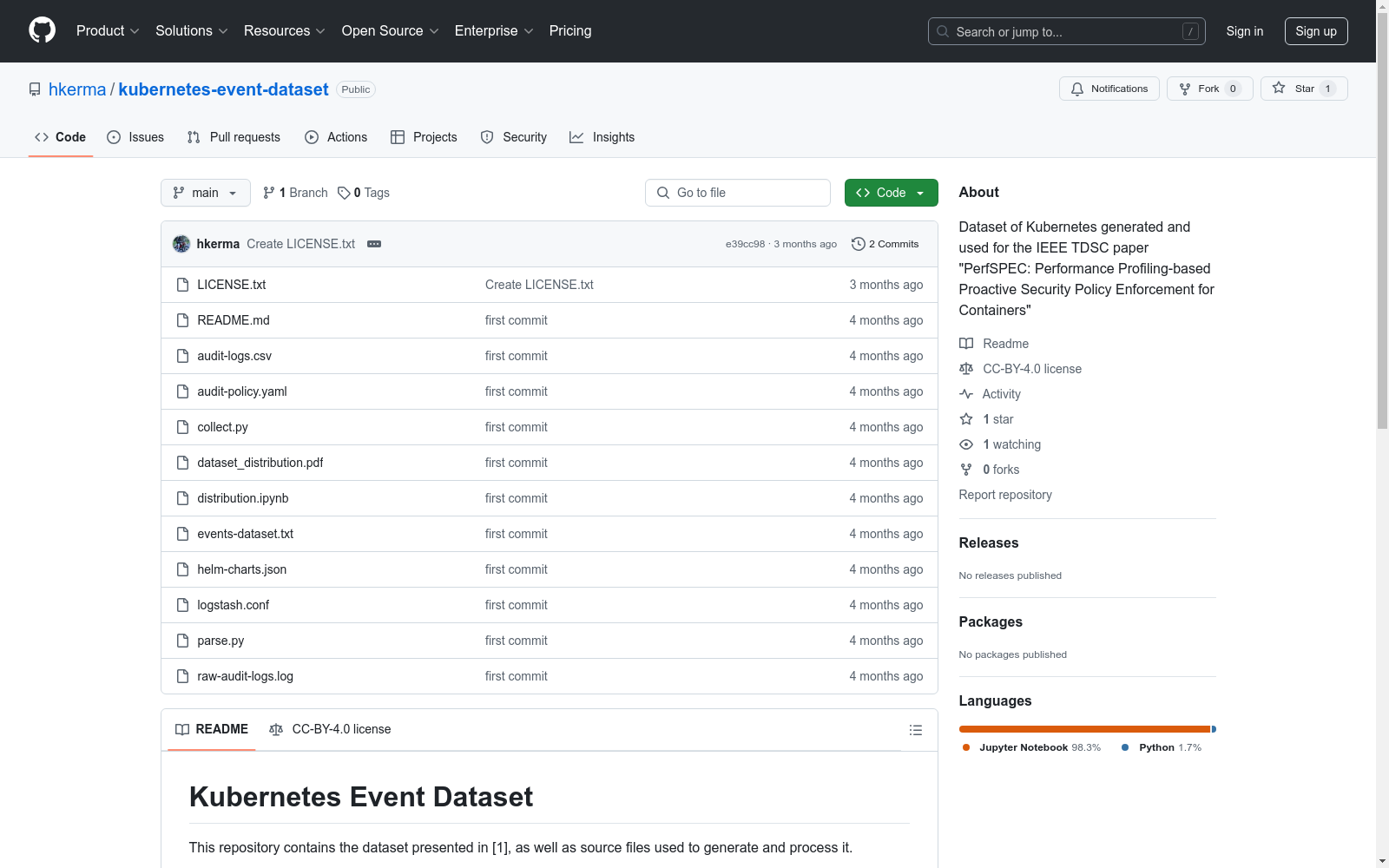Click the file icon beside audit-logs.csv
1389x868 pixels.
[182, 356]
